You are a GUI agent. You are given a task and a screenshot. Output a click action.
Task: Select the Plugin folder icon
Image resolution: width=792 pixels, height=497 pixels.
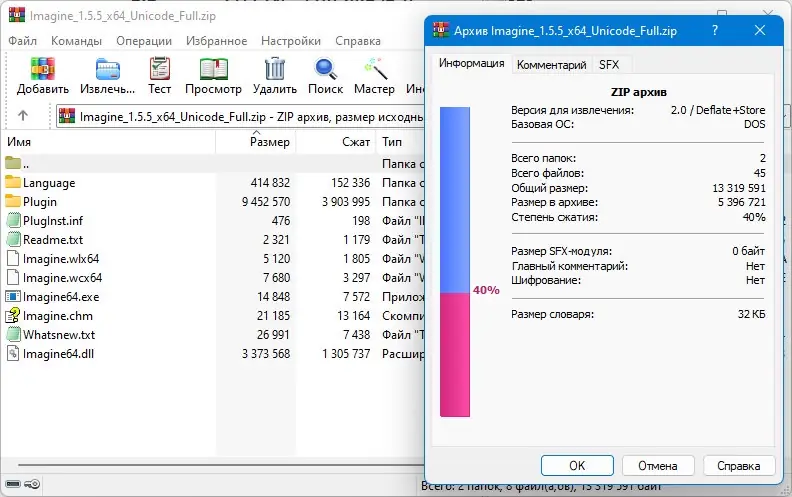[13, 201]
